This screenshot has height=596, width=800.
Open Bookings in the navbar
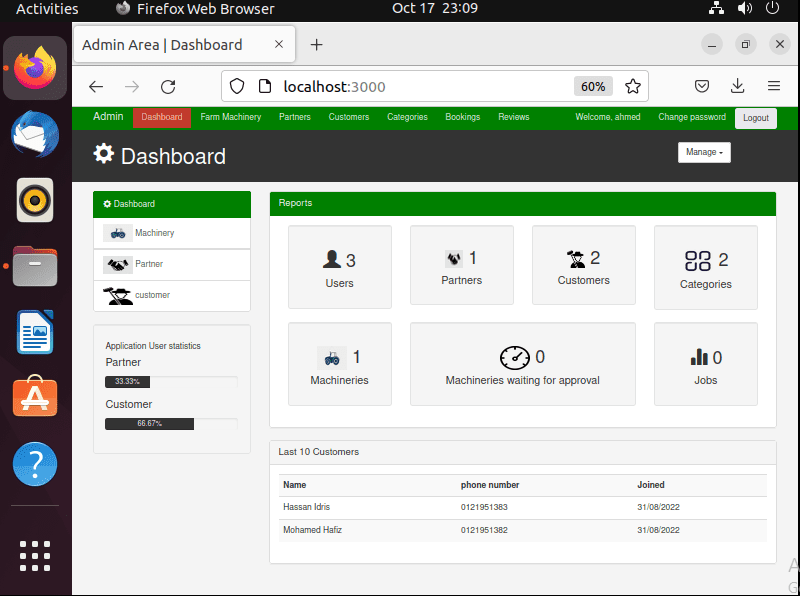tap(463, 117)
